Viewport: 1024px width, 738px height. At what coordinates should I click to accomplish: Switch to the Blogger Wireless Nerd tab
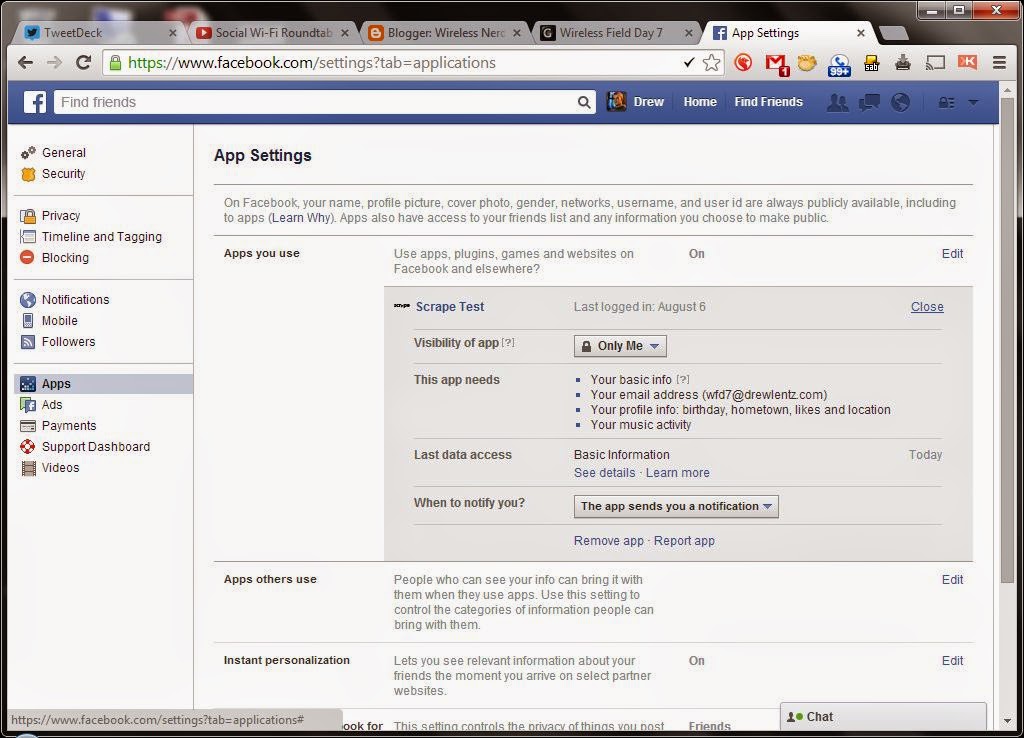(x=445, y=33)
